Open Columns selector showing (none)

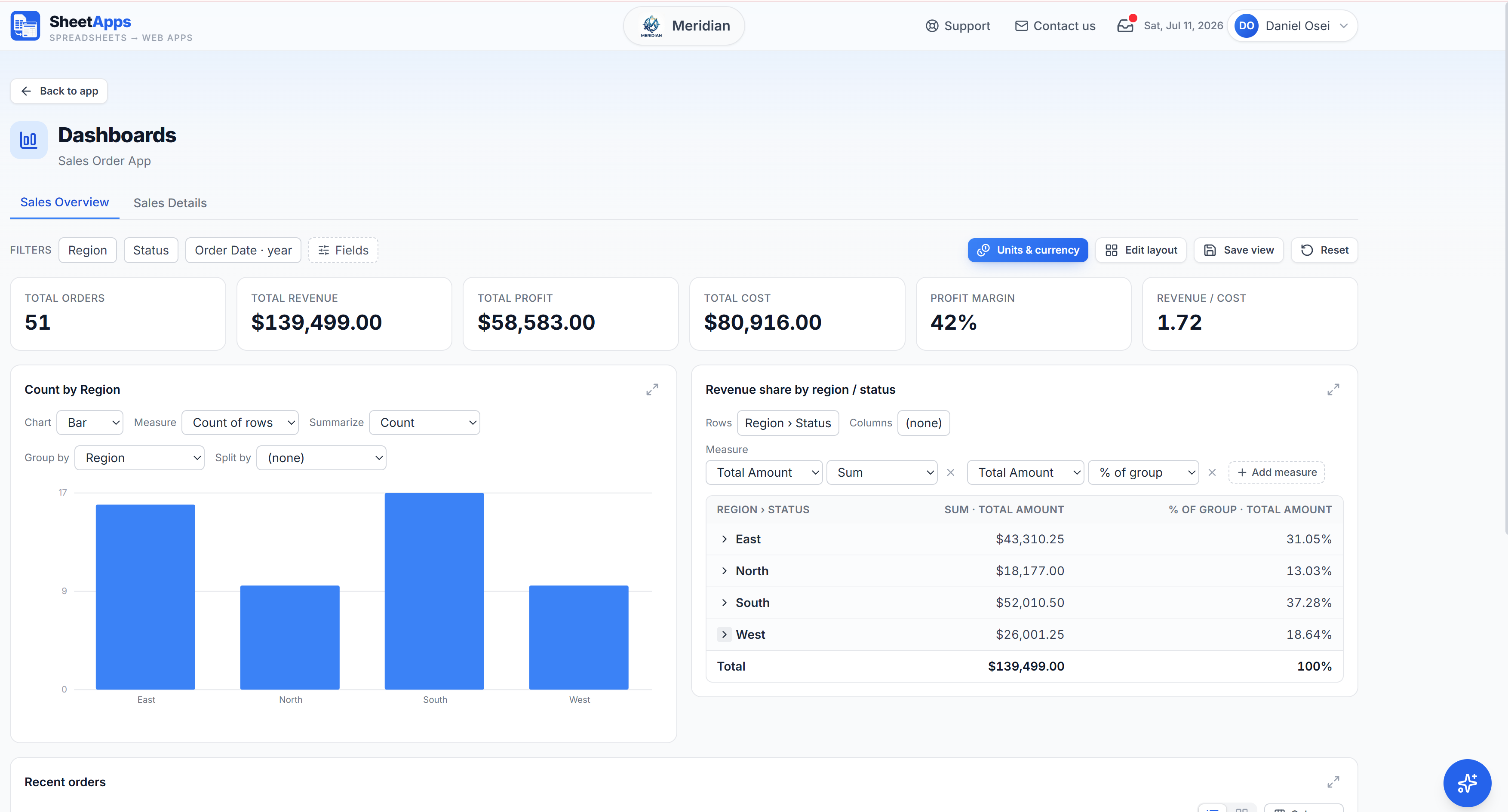924,423
